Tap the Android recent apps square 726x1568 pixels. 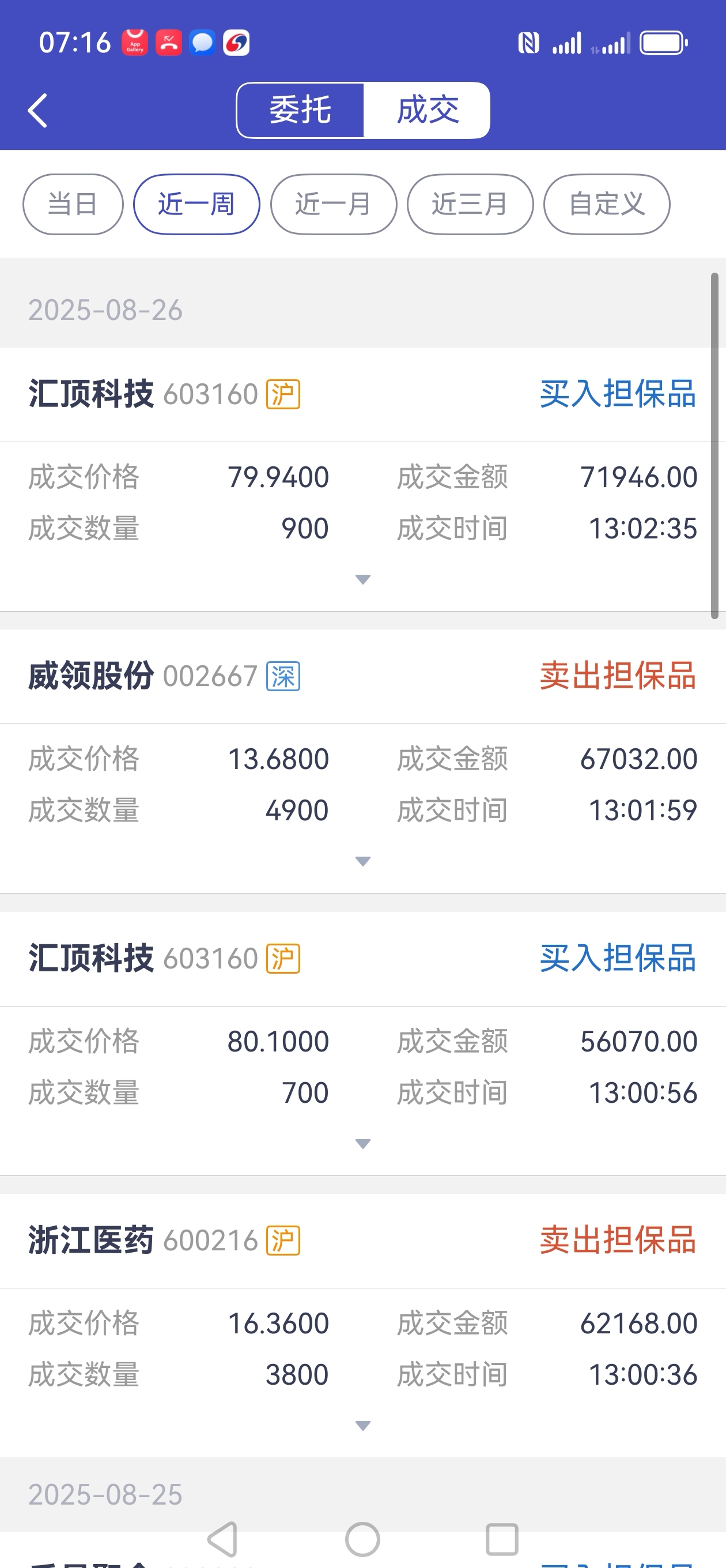tap(502, 1539)
